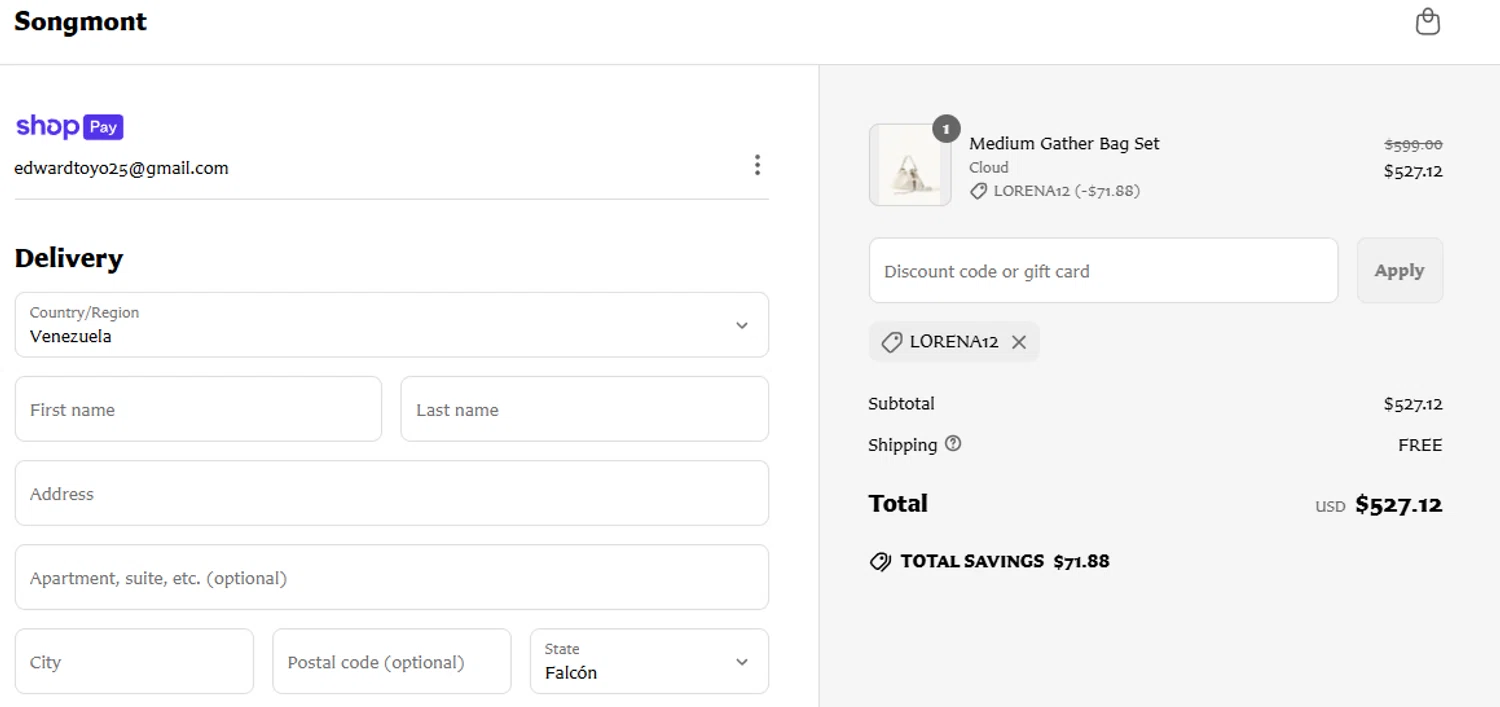Click discount tag icon under Cloud variant
Screen dimensions: 1500x707
(979, 191)
